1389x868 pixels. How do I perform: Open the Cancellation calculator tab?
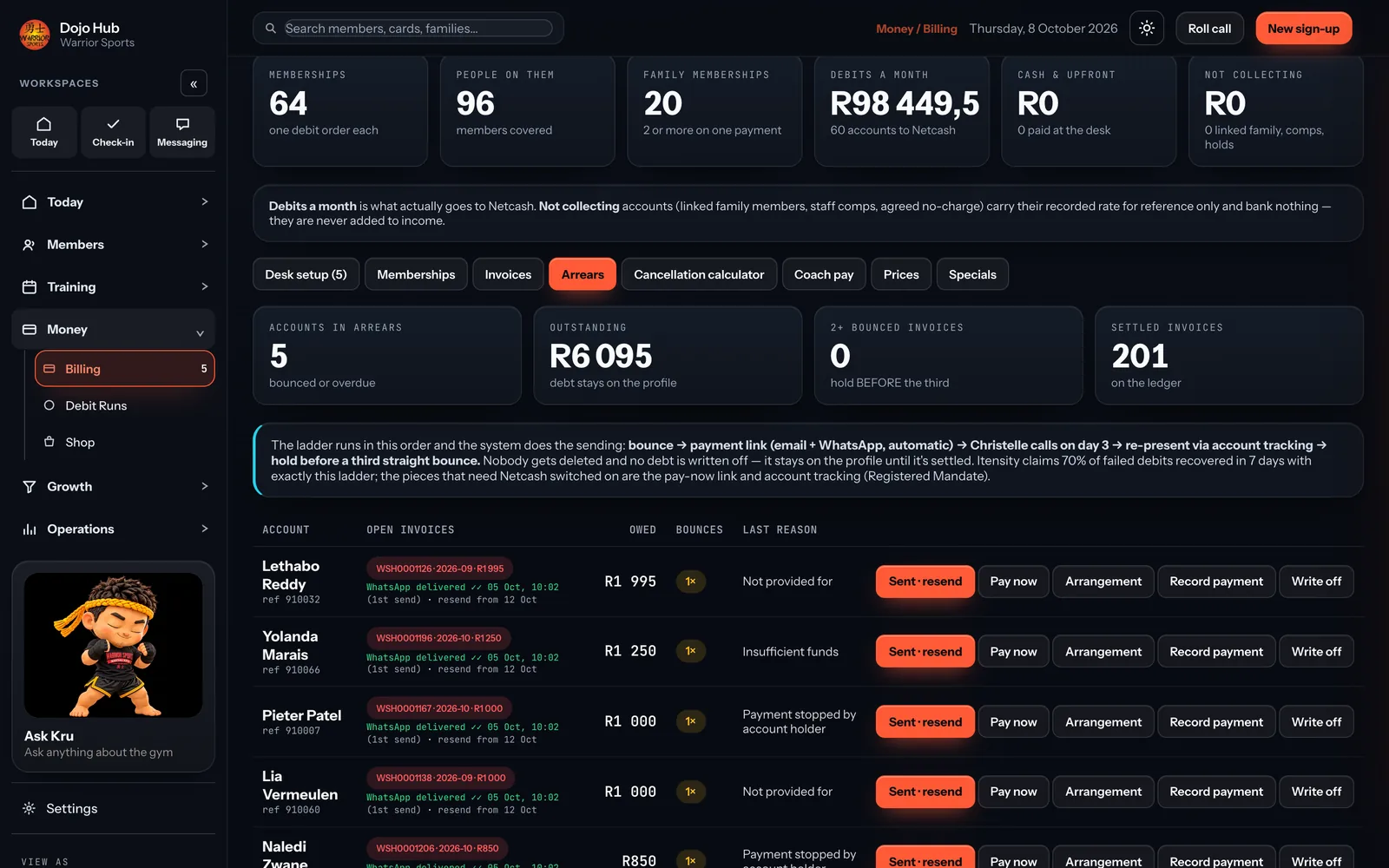click(699, 274)
